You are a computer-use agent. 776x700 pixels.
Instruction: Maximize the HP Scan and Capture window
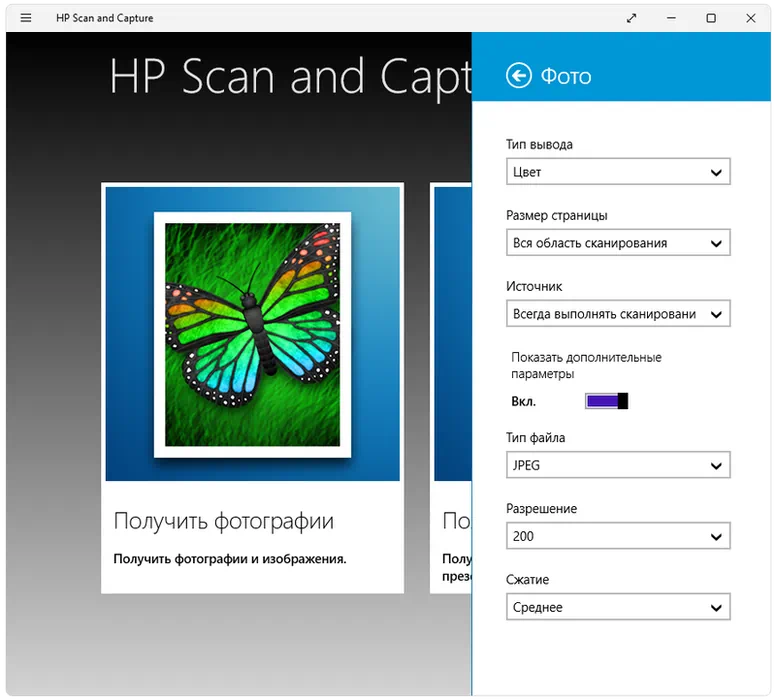[x=711, y=18]
